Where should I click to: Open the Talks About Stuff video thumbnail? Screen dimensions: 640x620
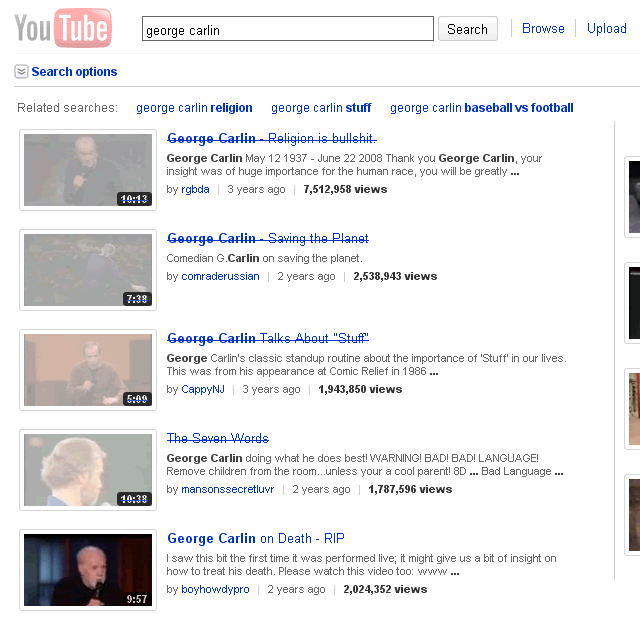coord(88,370)
